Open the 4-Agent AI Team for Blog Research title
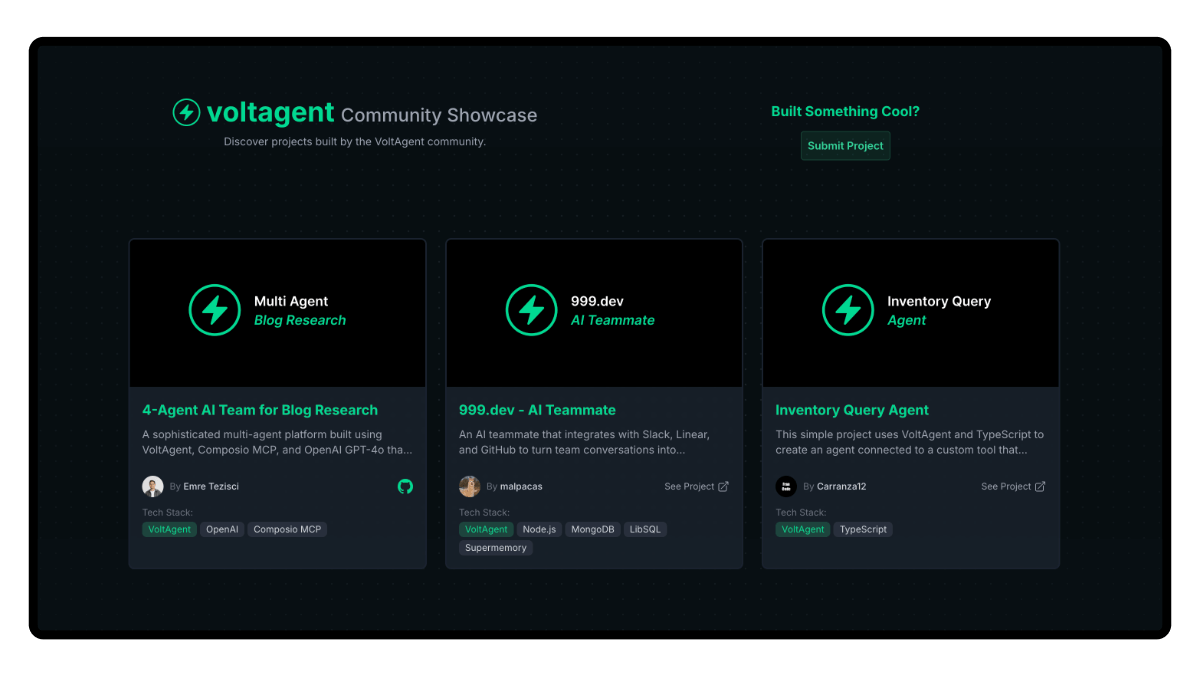Screen dimensions: 1200x675 (260, 410)
